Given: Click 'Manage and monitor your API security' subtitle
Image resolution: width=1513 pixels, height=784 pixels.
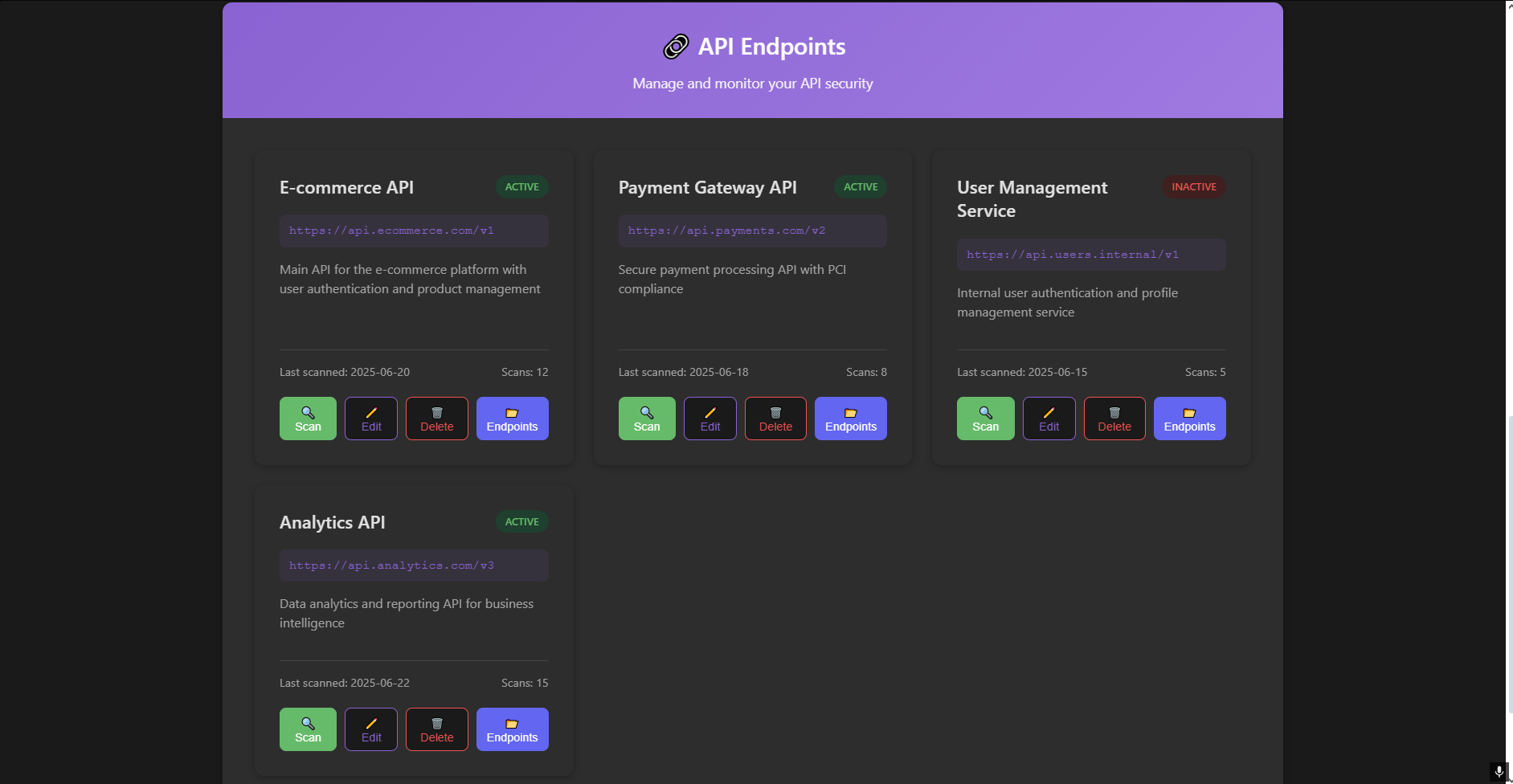Looking at the screenshot, I should coord(753,84).
